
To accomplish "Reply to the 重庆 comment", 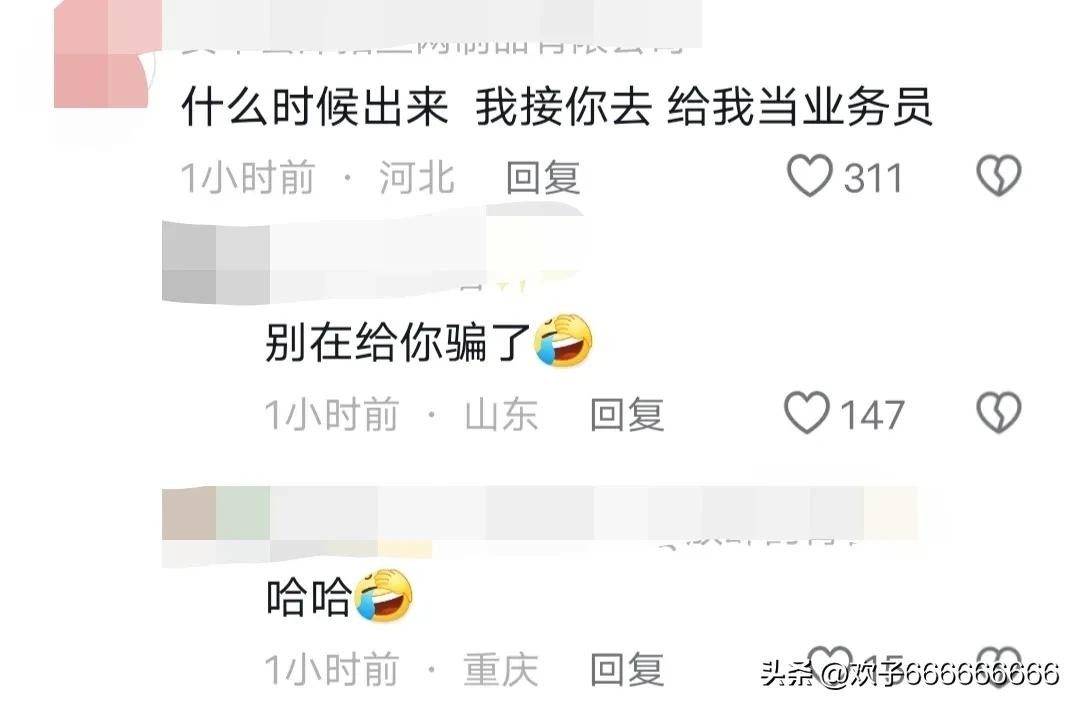I will pyautogui.click(x=627, y=669).
